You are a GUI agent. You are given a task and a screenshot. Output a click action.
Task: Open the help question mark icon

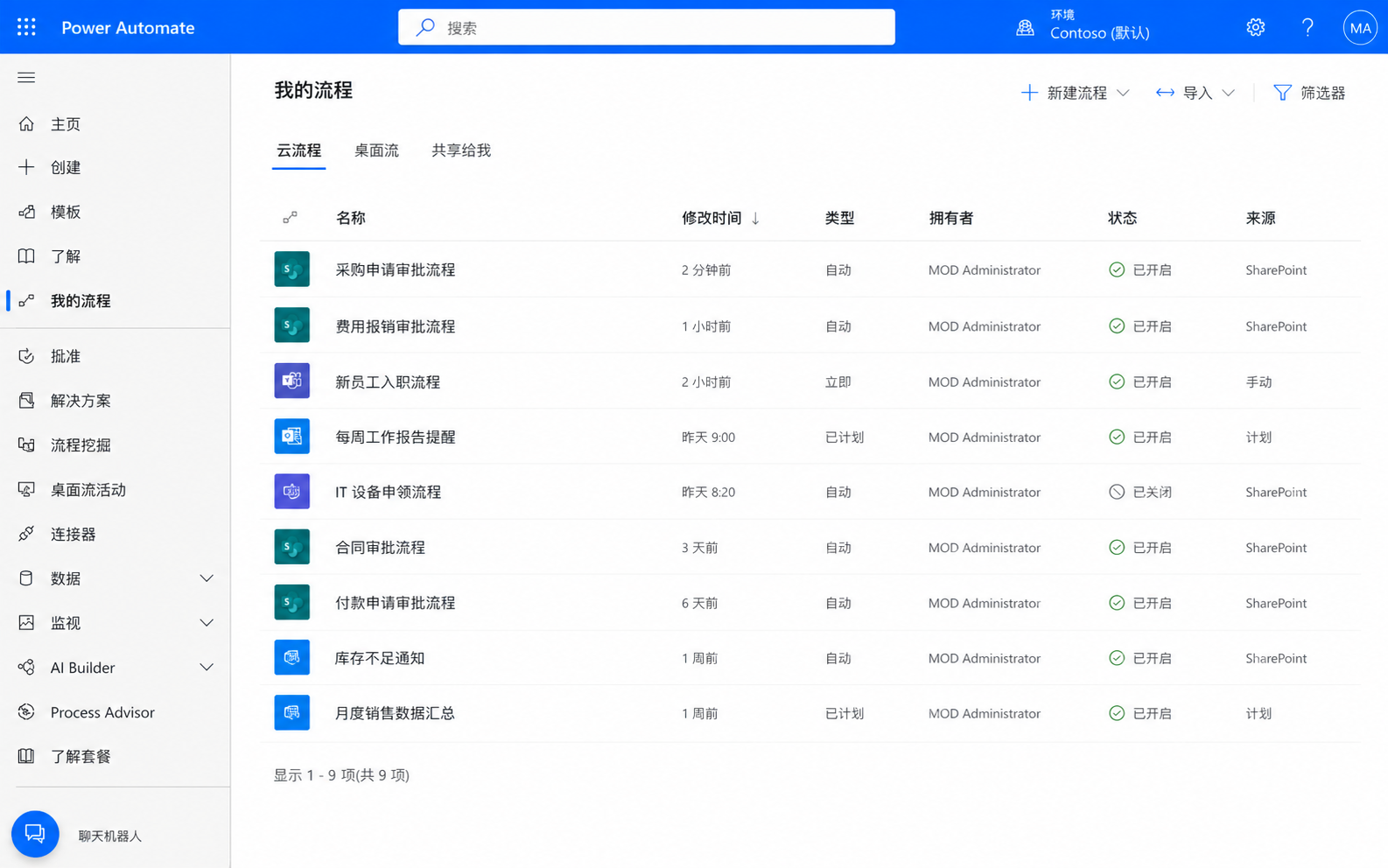tap(1307, 27)
